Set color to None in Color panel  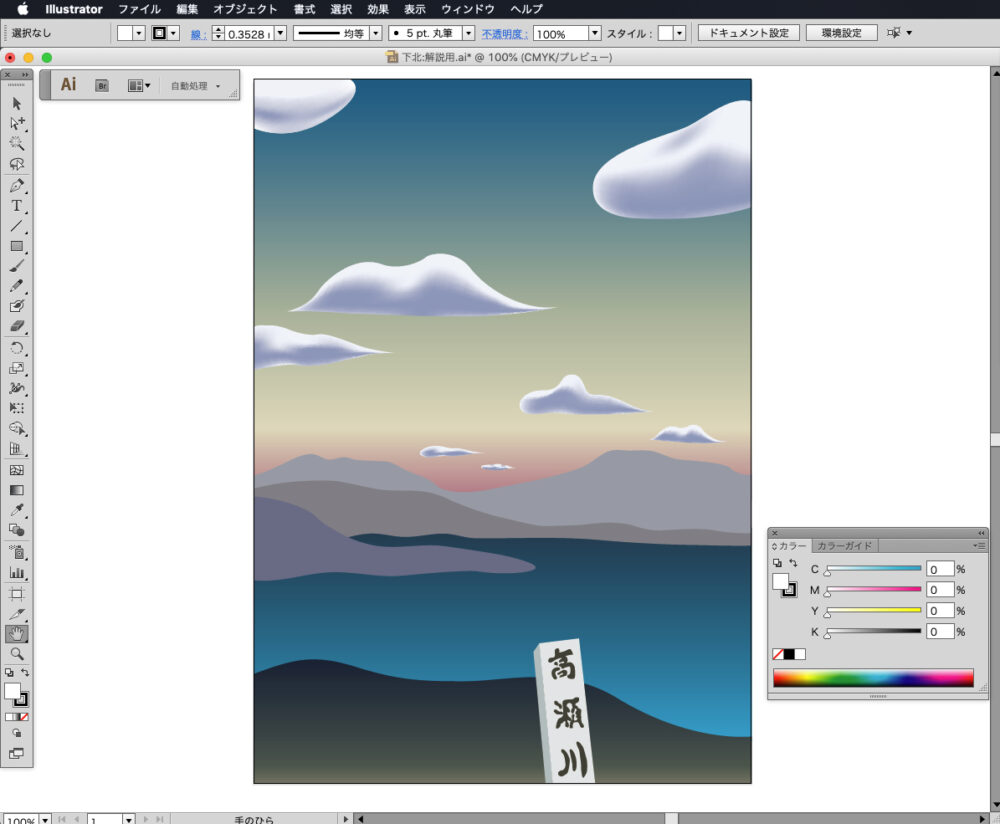pos(778,654)
